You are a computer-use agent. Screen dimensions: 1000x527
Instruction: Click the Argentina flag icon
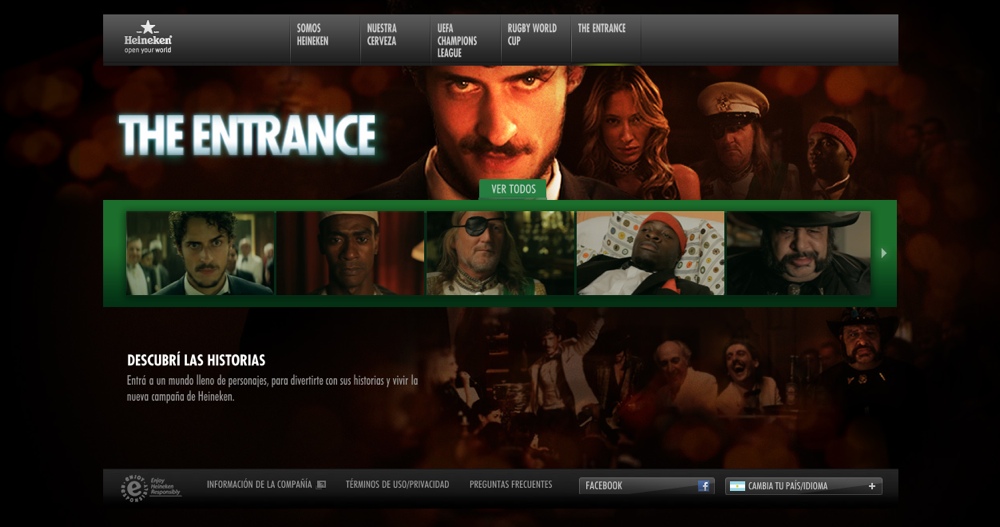click(737, 486)
